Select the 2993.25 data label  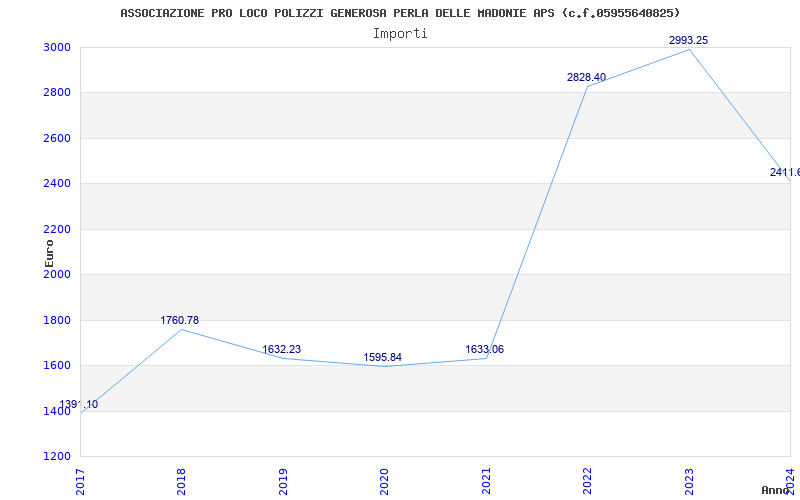tap(688, 40)
